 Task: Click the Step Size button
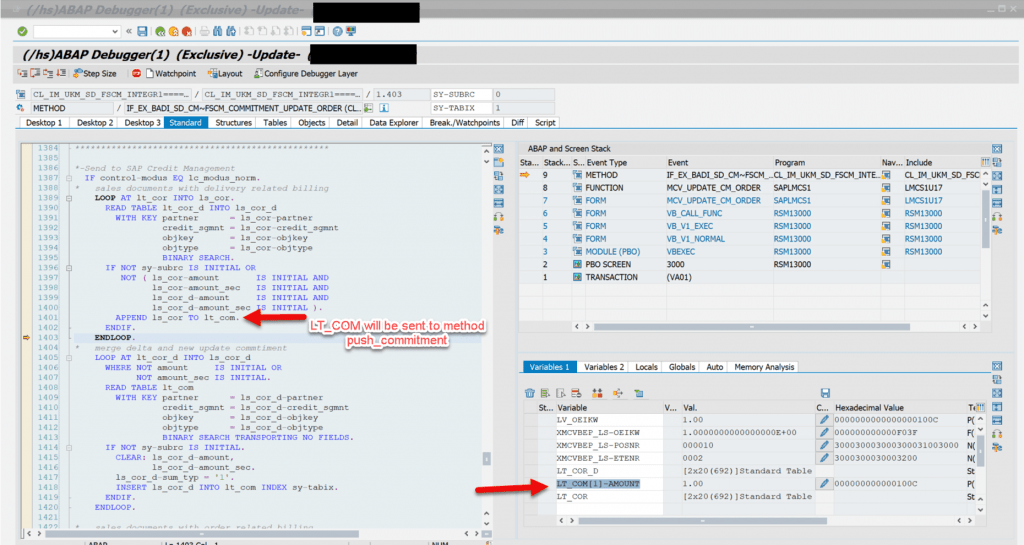[95, 74]
